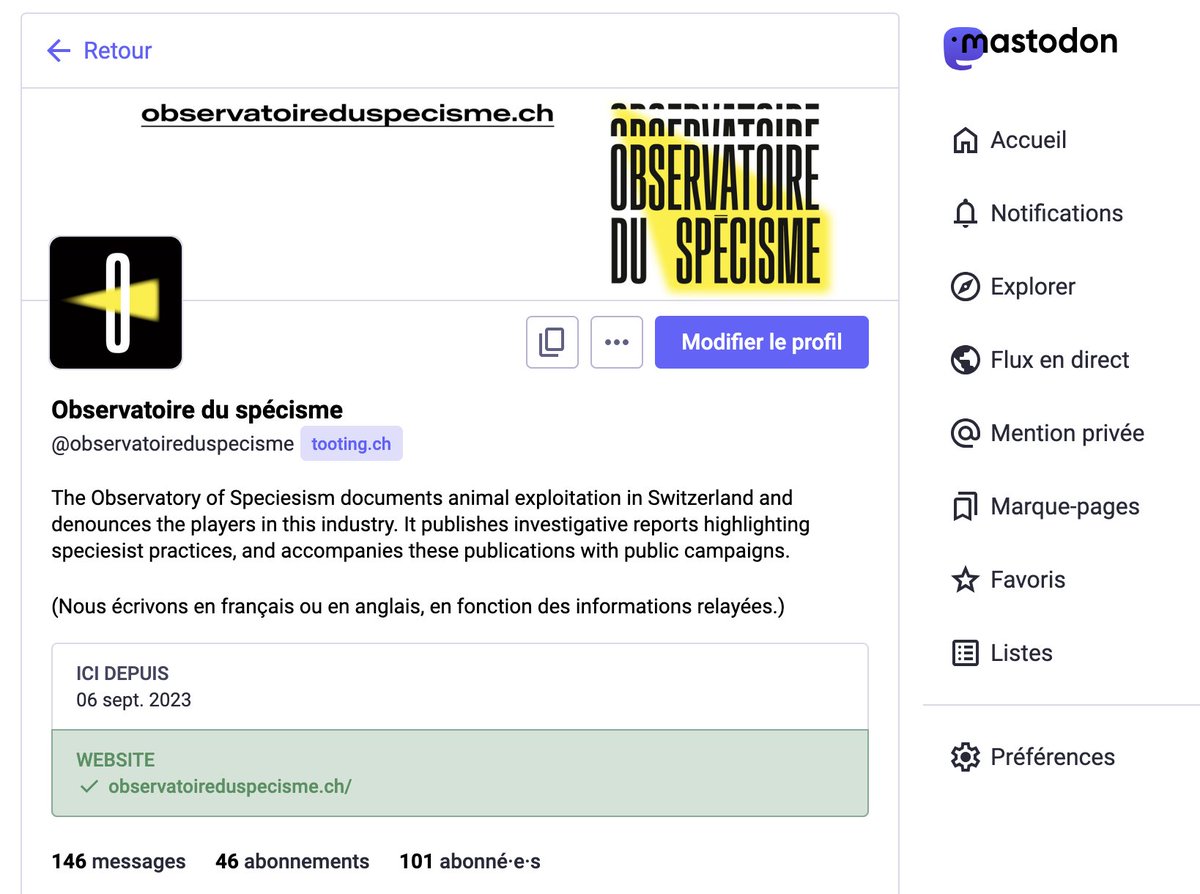
Task: Click the @observatoireduspecisme handle
Action: [172, 444]
